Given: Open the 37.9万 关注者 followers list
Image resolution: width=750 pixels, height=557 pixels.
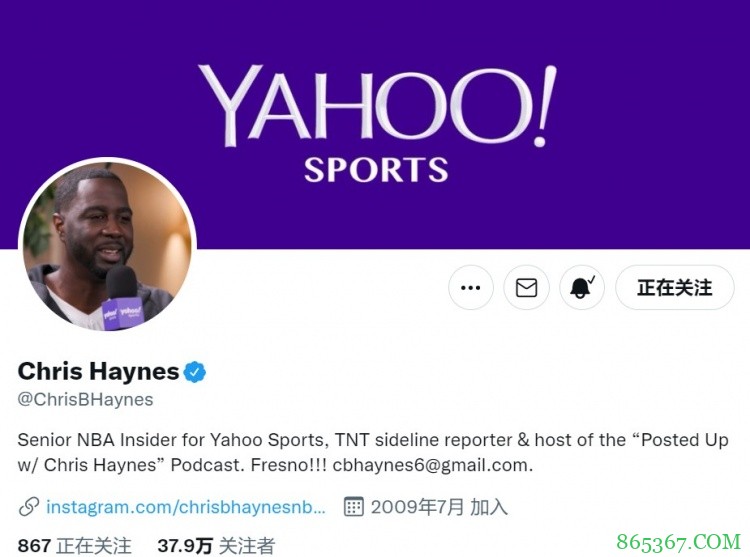Looking at the screenshot, I should 216,546.
